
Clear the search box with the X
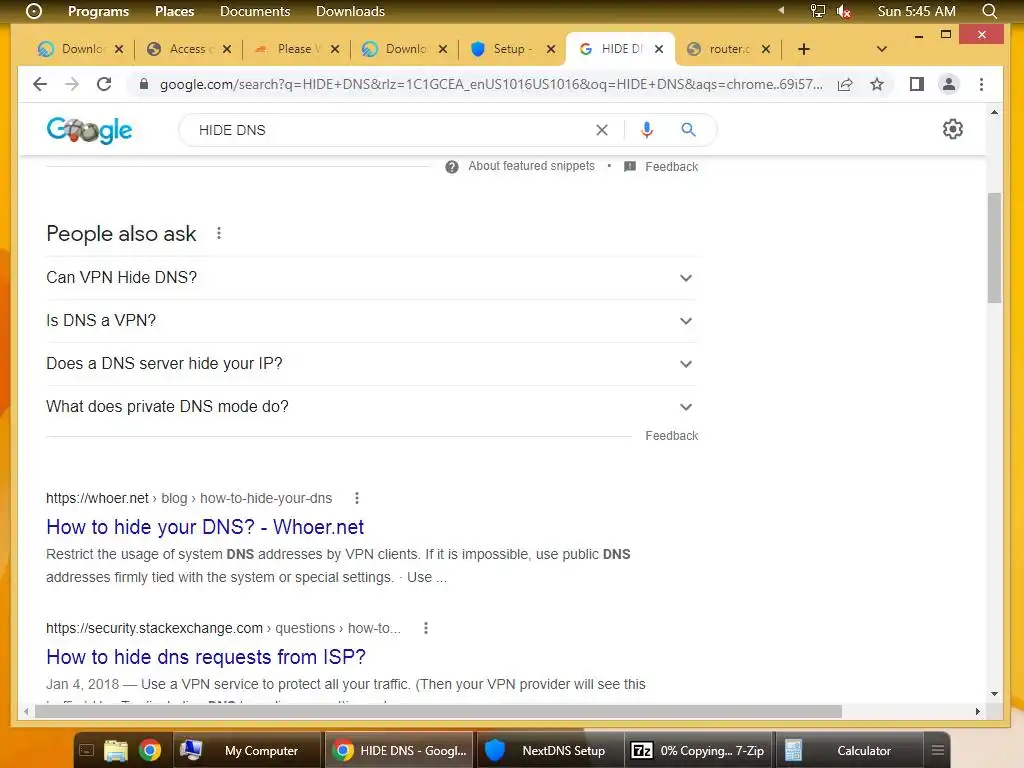pos(602,130)
